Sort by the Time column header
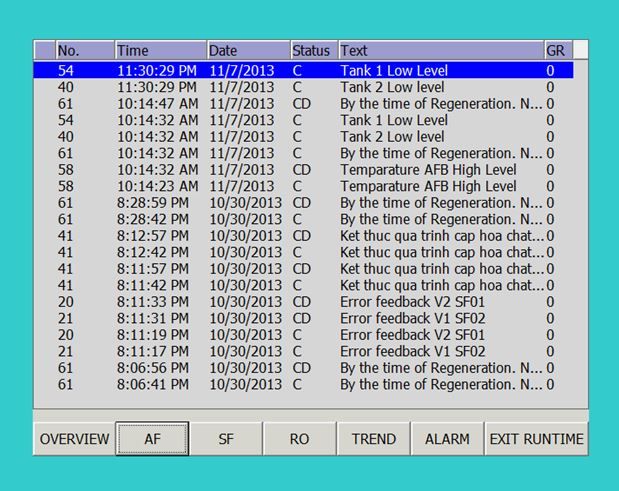Image resolution: width=619 pixels, height=491 pixels. pos(159,50)
